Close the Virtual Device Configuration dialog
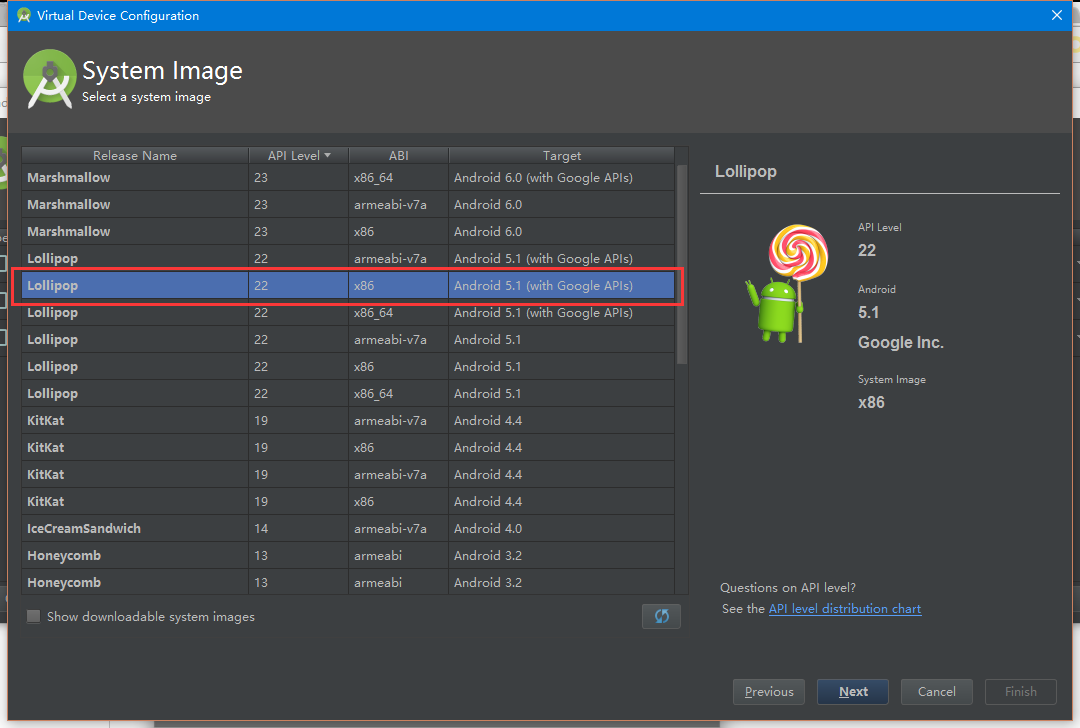 click(x=1057, y=15)
